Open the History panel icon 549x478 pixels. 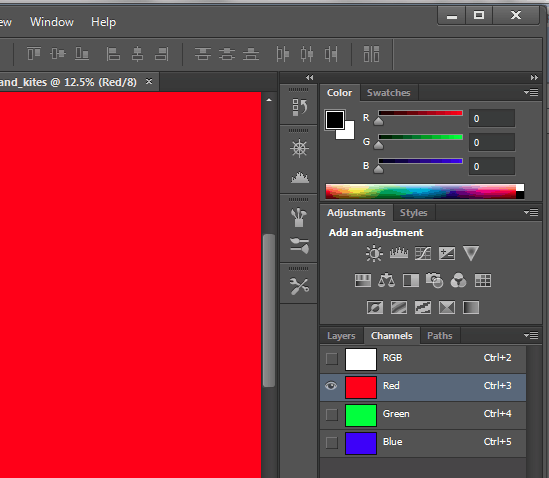coord(299,107)
